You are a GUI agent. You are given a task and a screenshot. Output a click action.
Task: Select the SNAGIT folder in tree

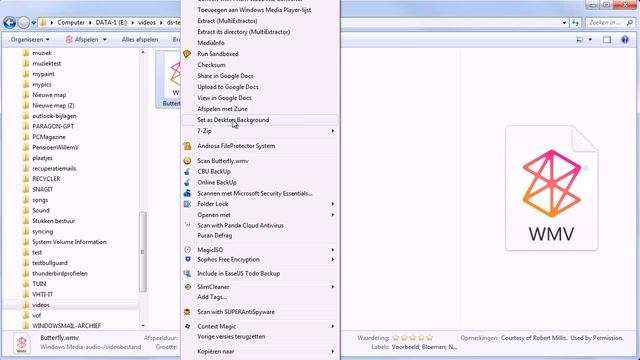point(42,189)
